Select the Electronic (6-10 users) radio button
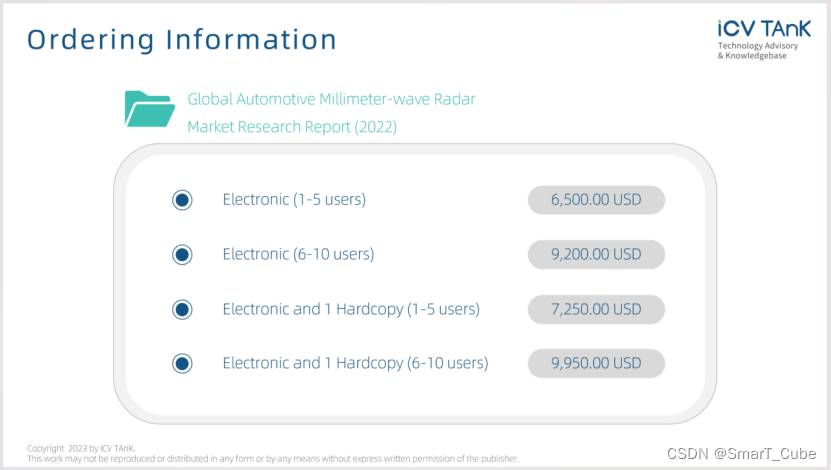 tap(182, 254)
